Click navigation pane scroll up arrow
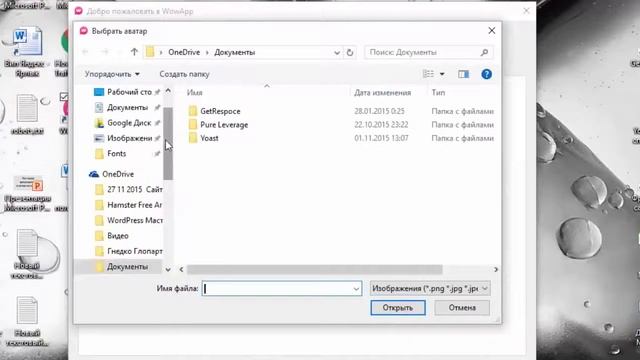This screenshot has height=360, width=640. (x=168, y=91)
